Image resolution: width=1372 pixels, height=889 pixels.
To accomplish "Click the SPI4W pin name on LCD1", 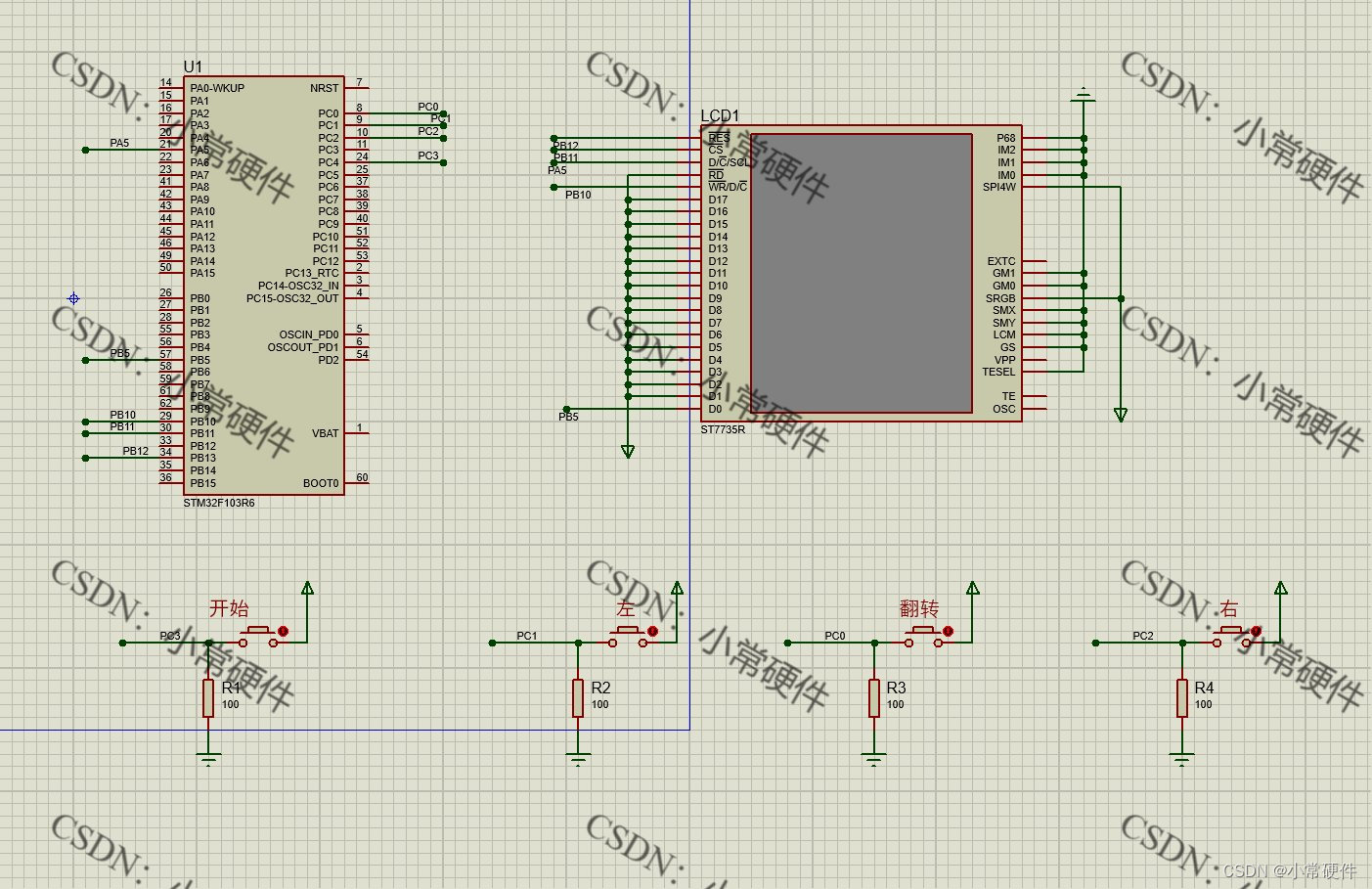I will click(999, 187).
